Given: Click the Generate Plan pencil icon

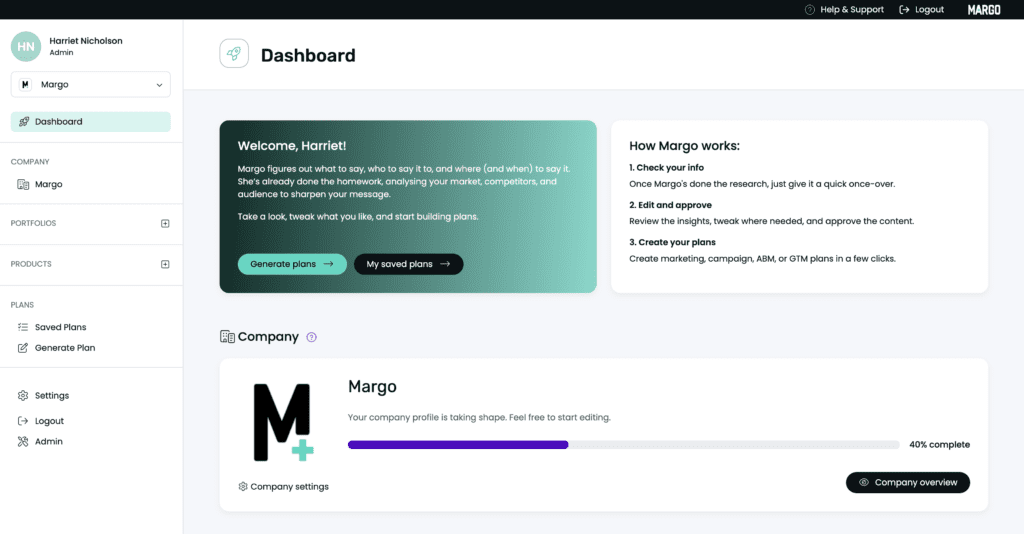Looking at the screenshot, I should 23,348.
